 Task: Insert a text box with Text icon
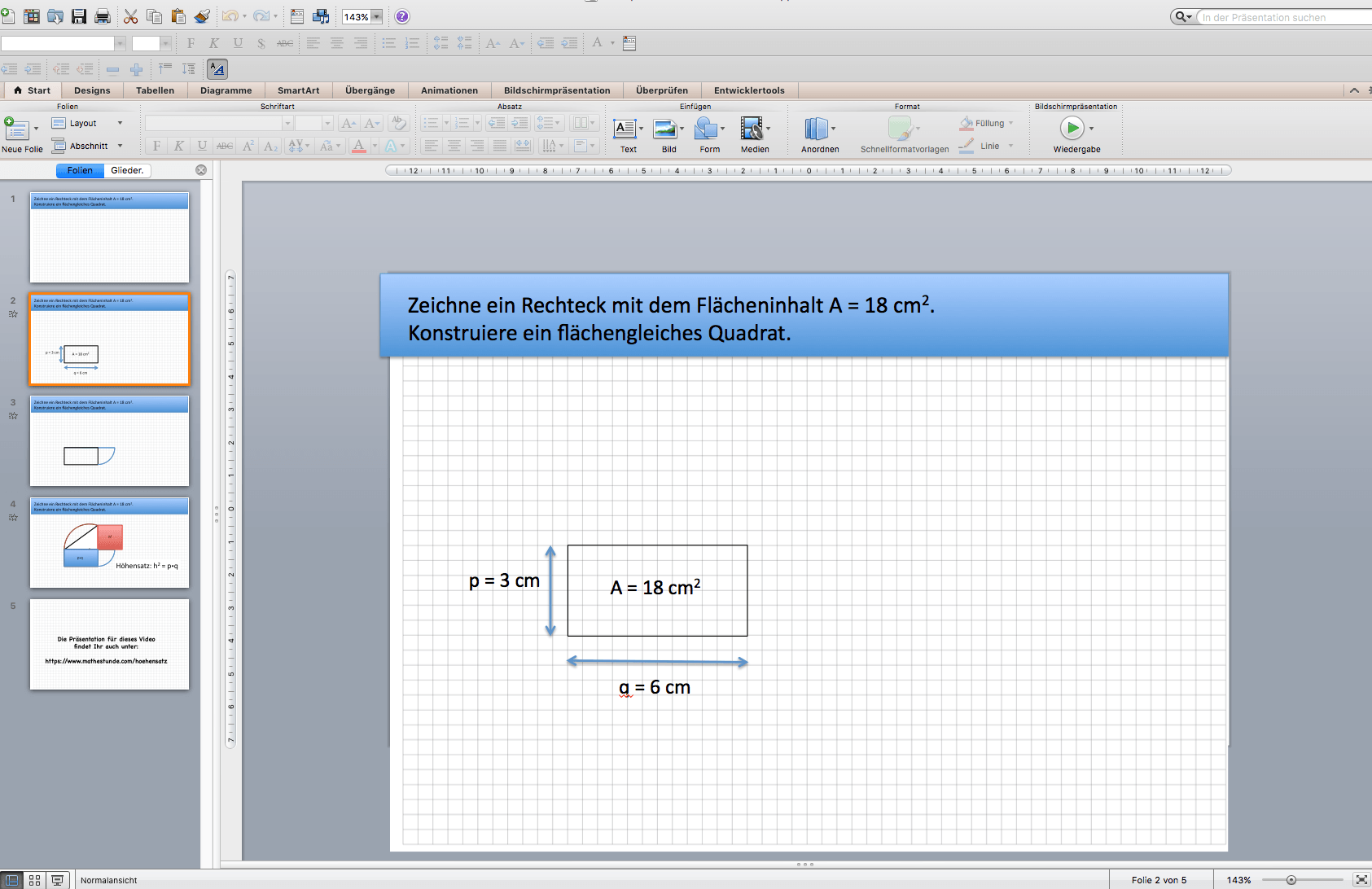[x=625, y=129]
